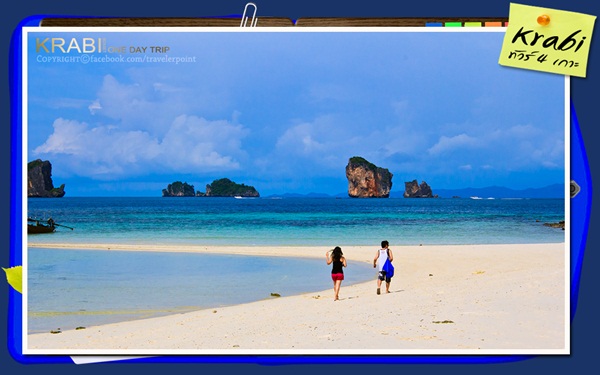600x375 pixels.
Task: Click the ONE DAY TRIP subtitle
Action: click(x=139, y=50)
